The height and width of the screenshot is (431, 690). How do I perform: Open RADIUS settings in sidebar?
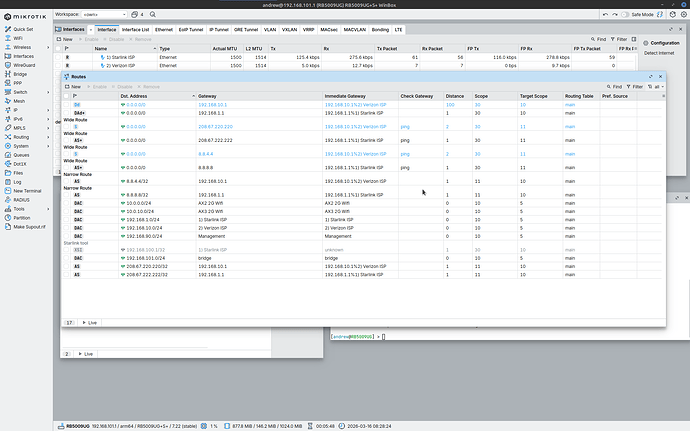pyautogui.click(x=21, y=200)
